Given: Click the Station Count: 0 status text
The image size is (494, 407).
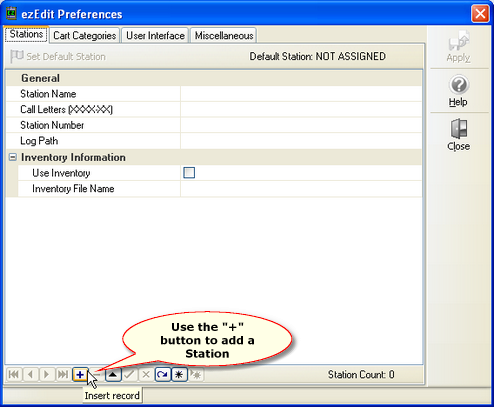Looking at the screenshot, I should click(x=361, y=374).
